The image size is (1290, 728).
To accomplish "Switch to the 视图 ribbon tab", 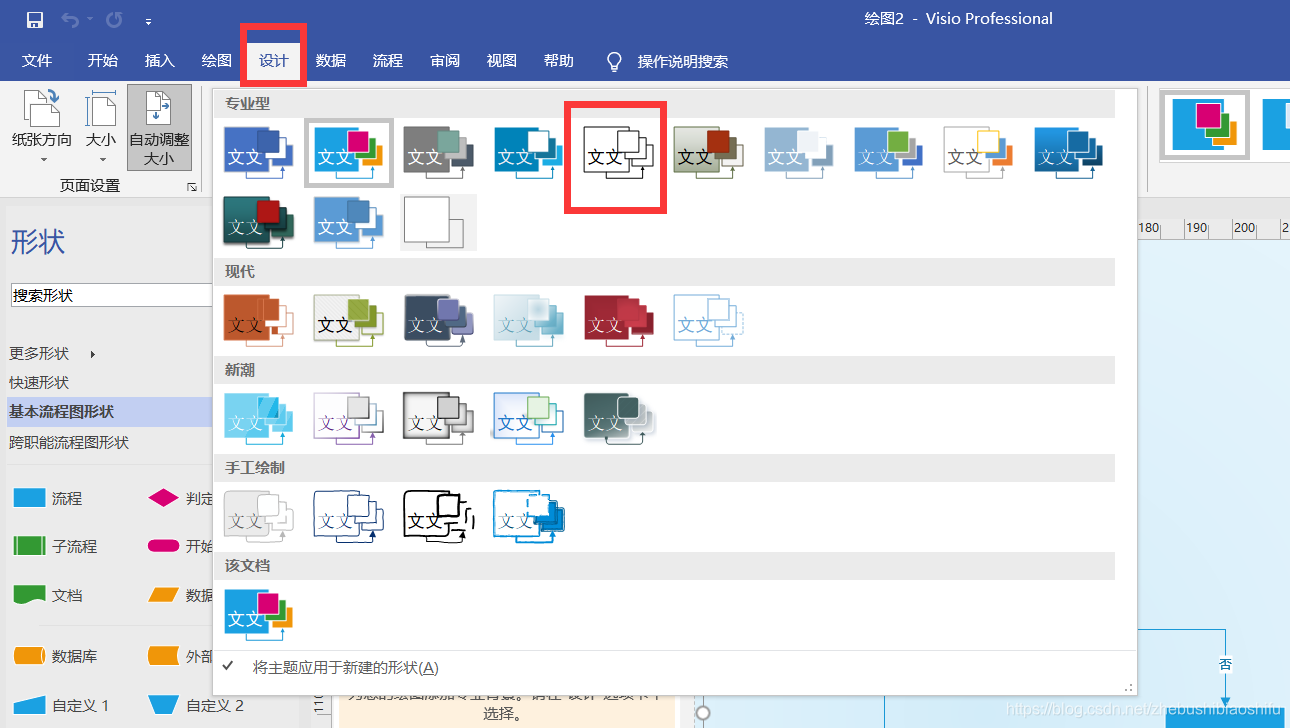I will 501,60.
